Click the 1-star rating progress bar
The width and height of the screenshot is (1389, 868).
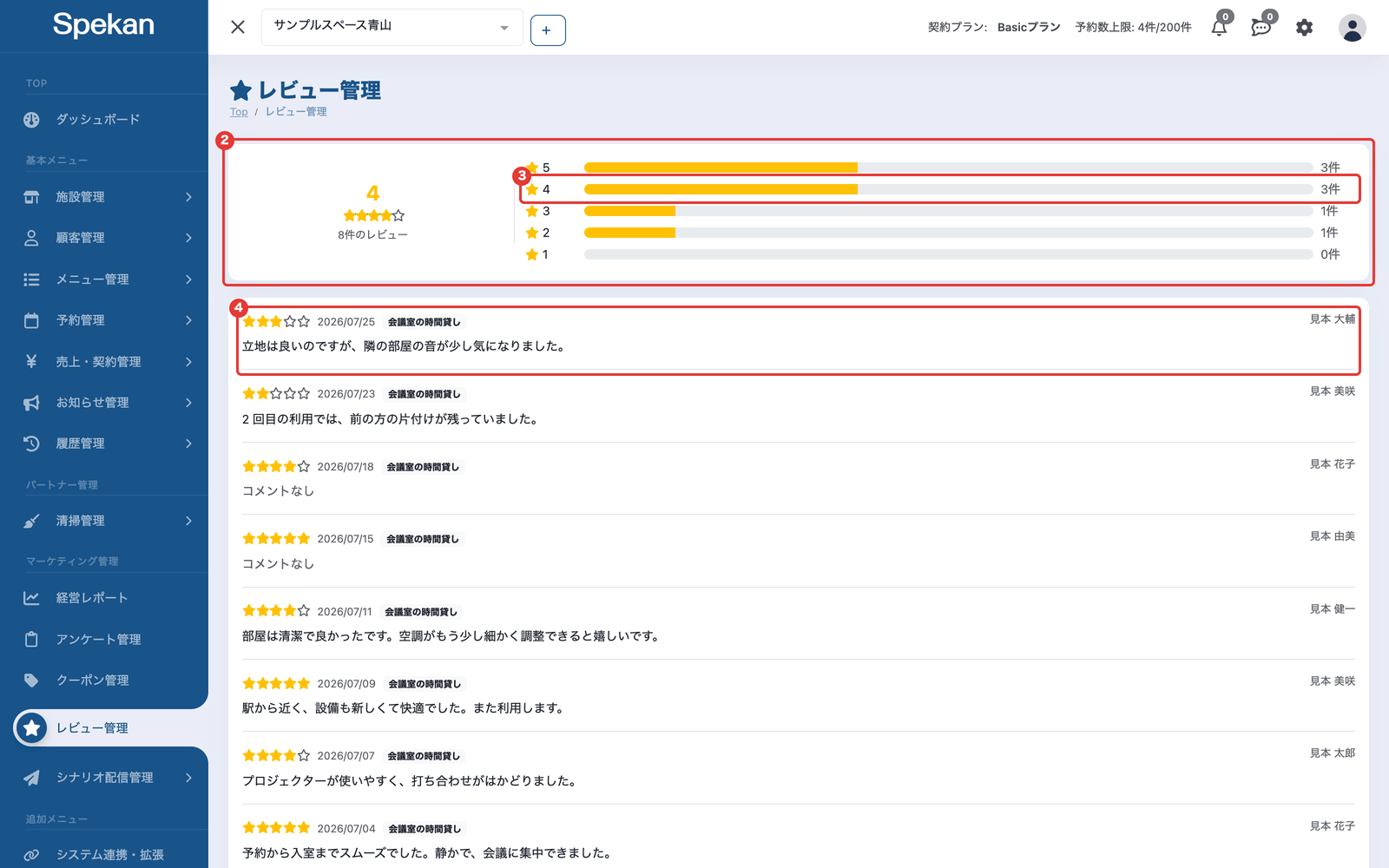click(x=948, y=254)
